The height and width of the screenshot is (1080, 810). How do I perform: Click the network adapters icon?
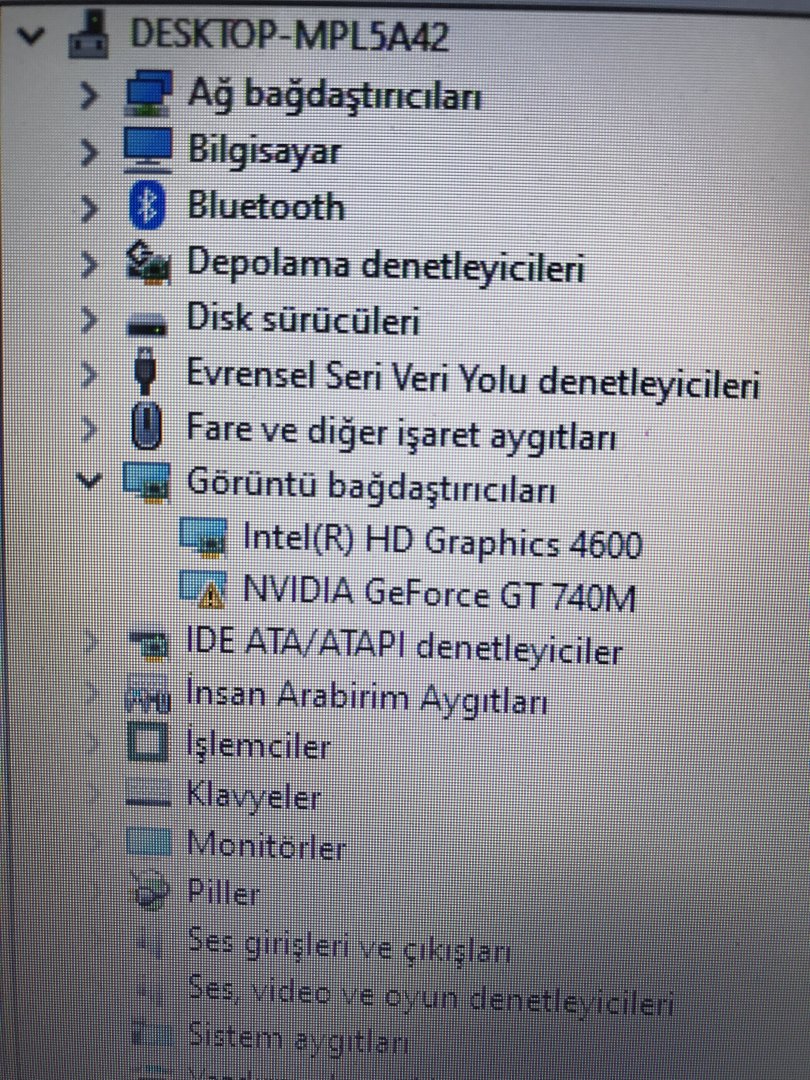(x=147, y=93)
